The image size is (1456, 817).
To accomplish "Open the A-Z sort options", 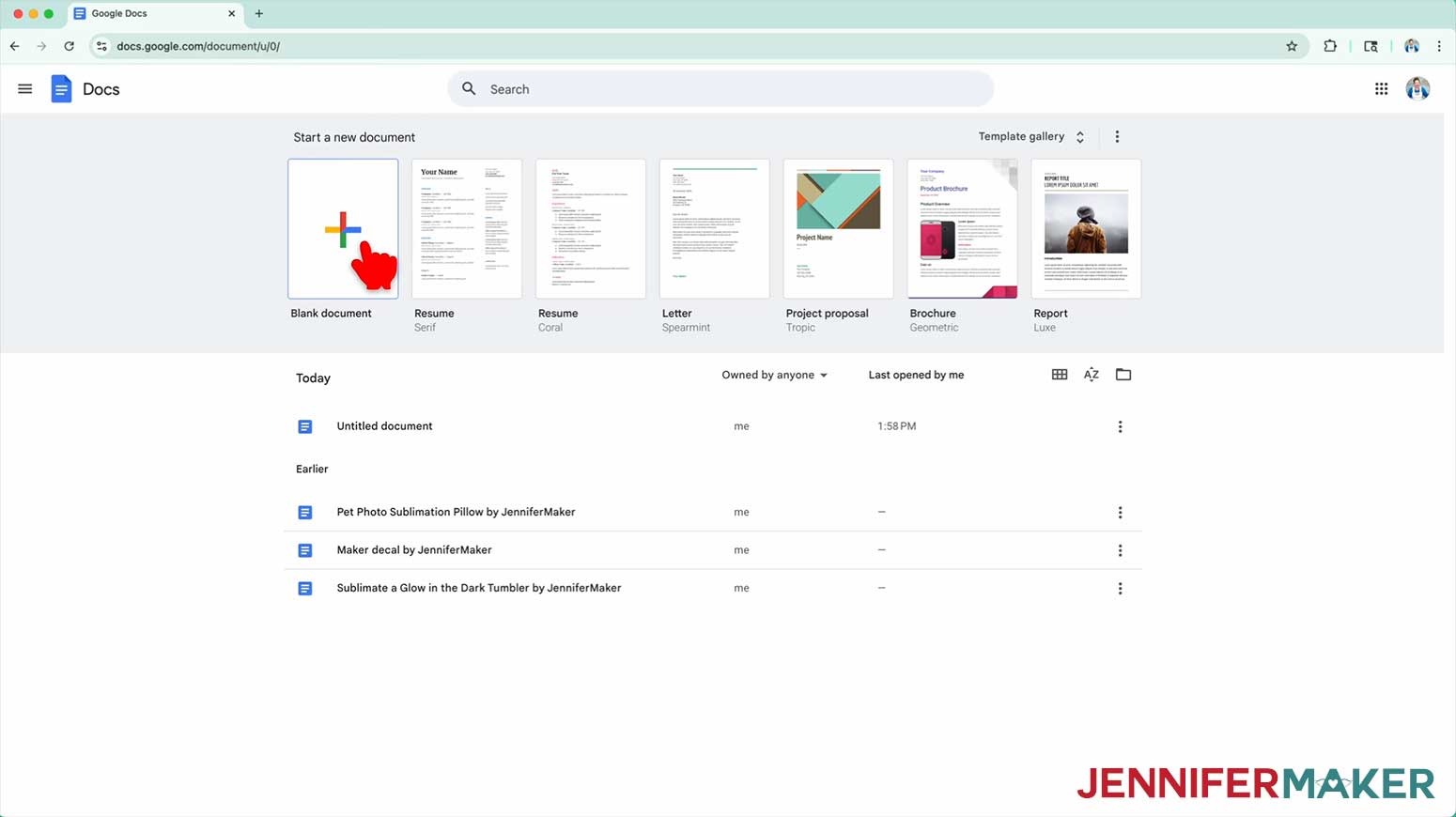I will click(x=1092, y=375).
